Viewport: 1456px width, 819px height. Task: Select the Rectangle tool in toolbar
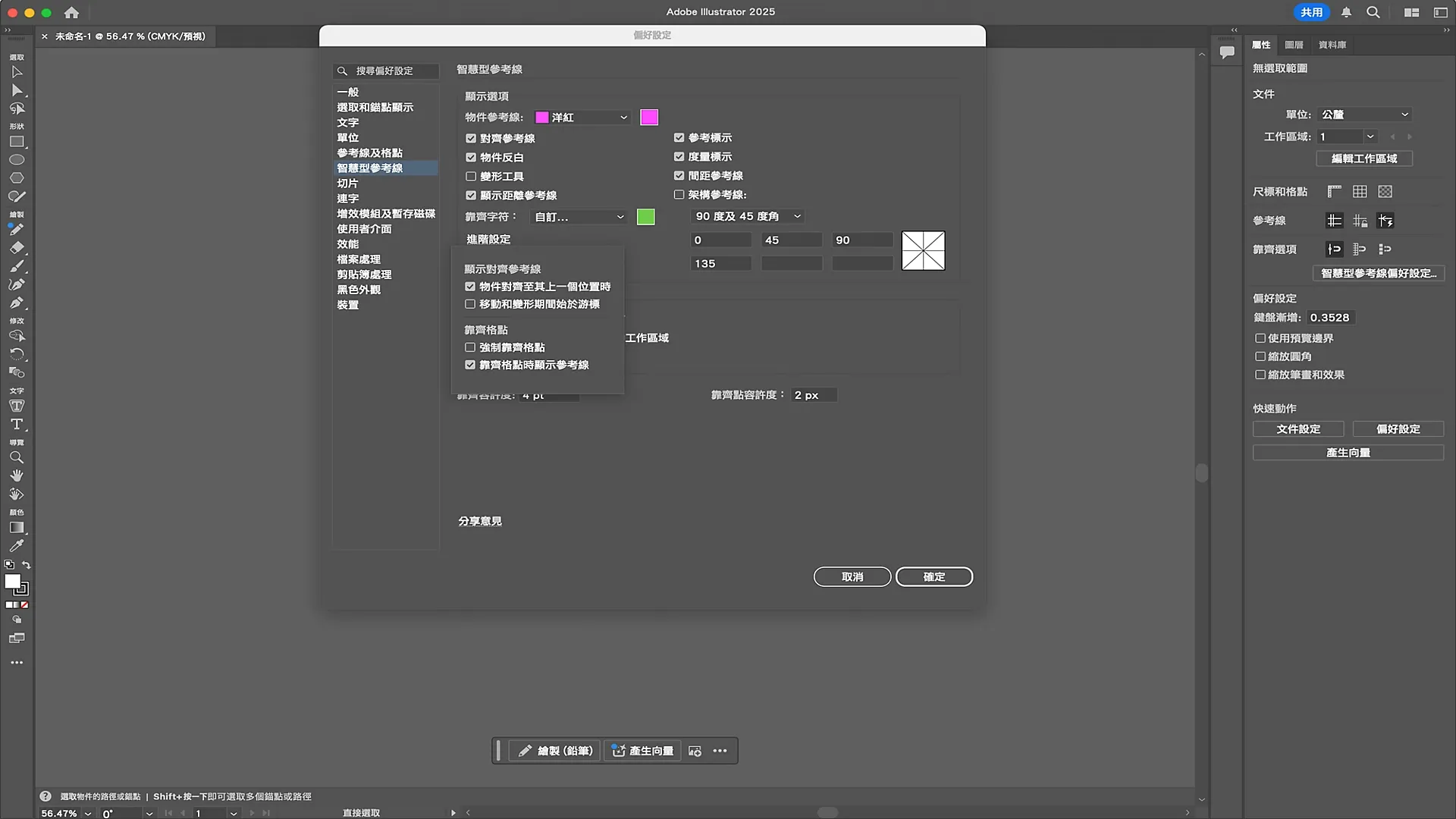click(x=17, y=142)
